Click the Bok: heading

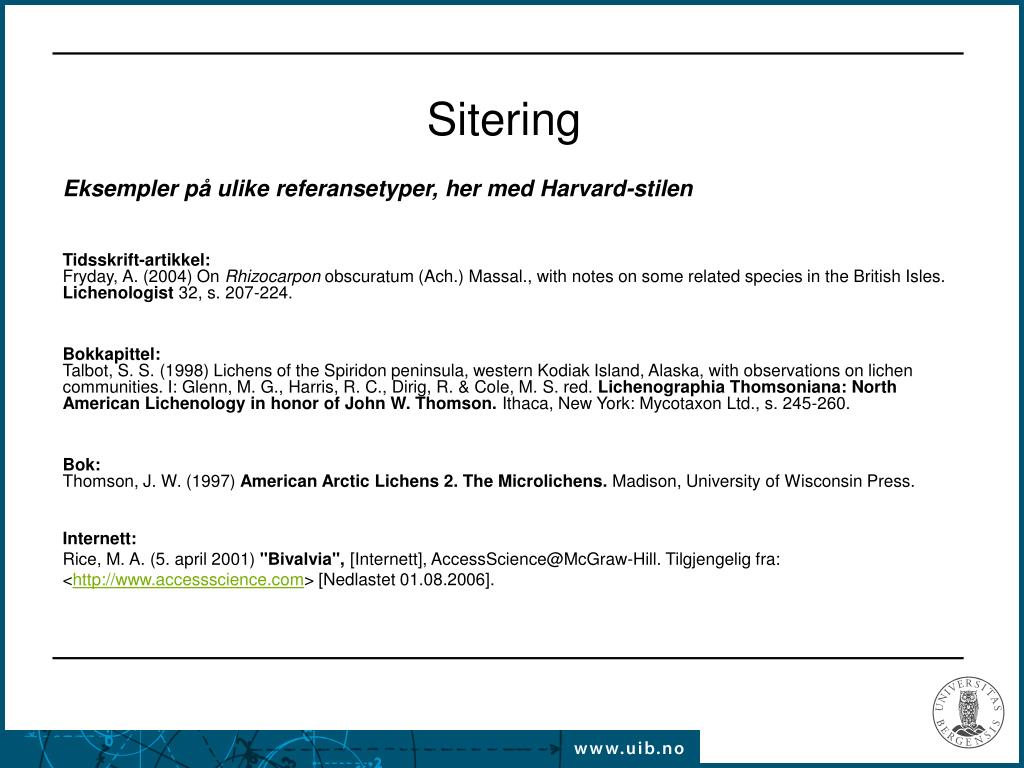[x=82, y=464]
